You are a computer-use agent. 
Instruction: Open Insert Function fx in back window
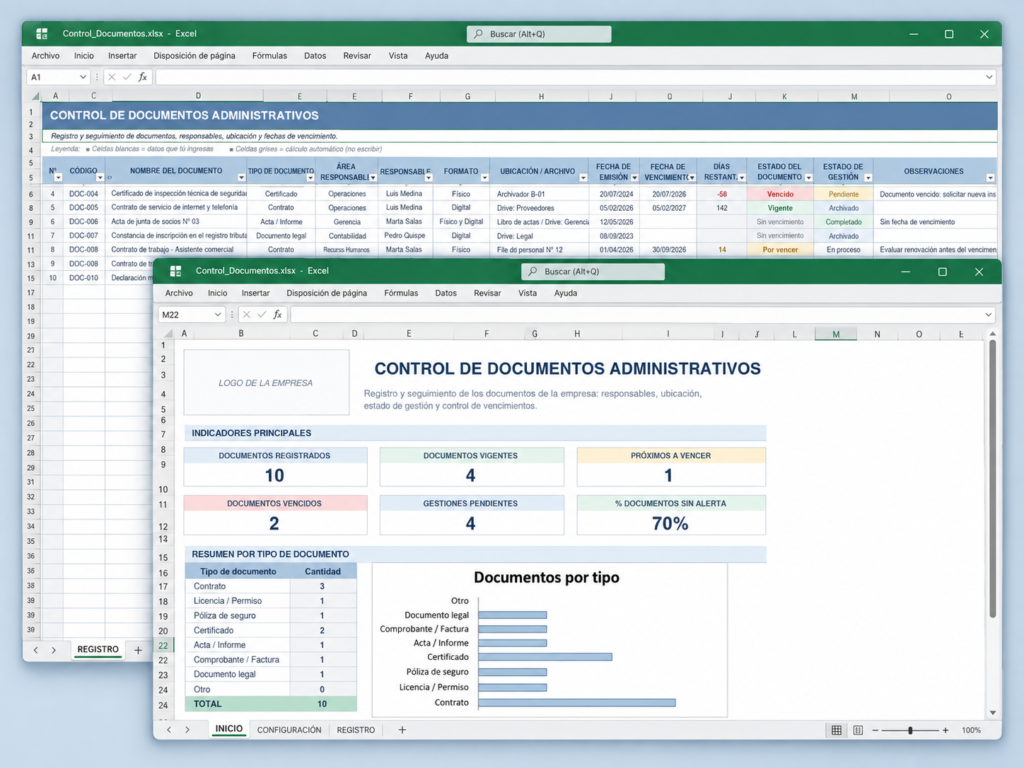click(x=142, y=77)
